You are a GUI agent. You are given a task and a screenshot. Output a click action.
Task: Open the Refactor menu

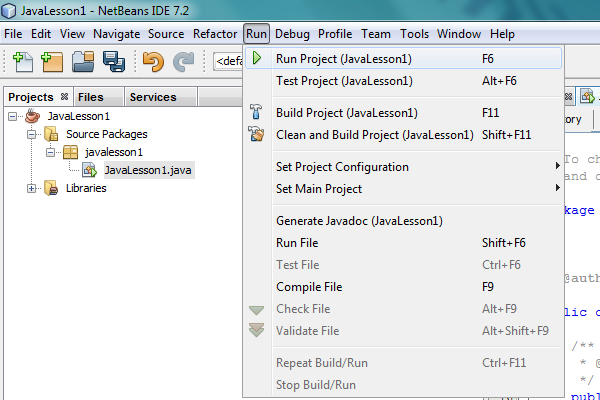(x=215, y=34)
